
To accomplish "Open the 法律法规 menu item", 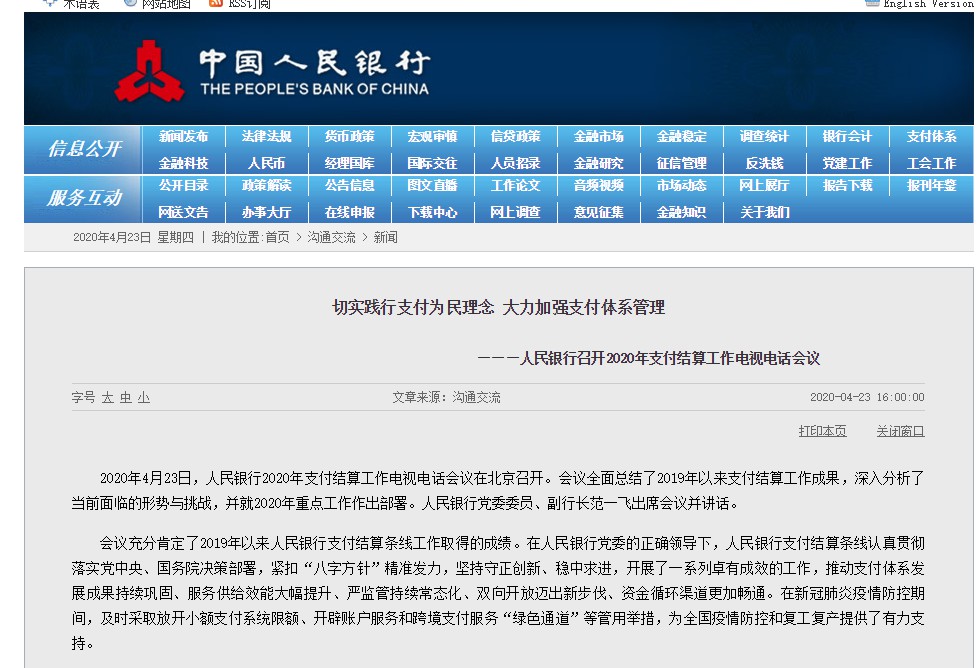I will click(266, 136).
